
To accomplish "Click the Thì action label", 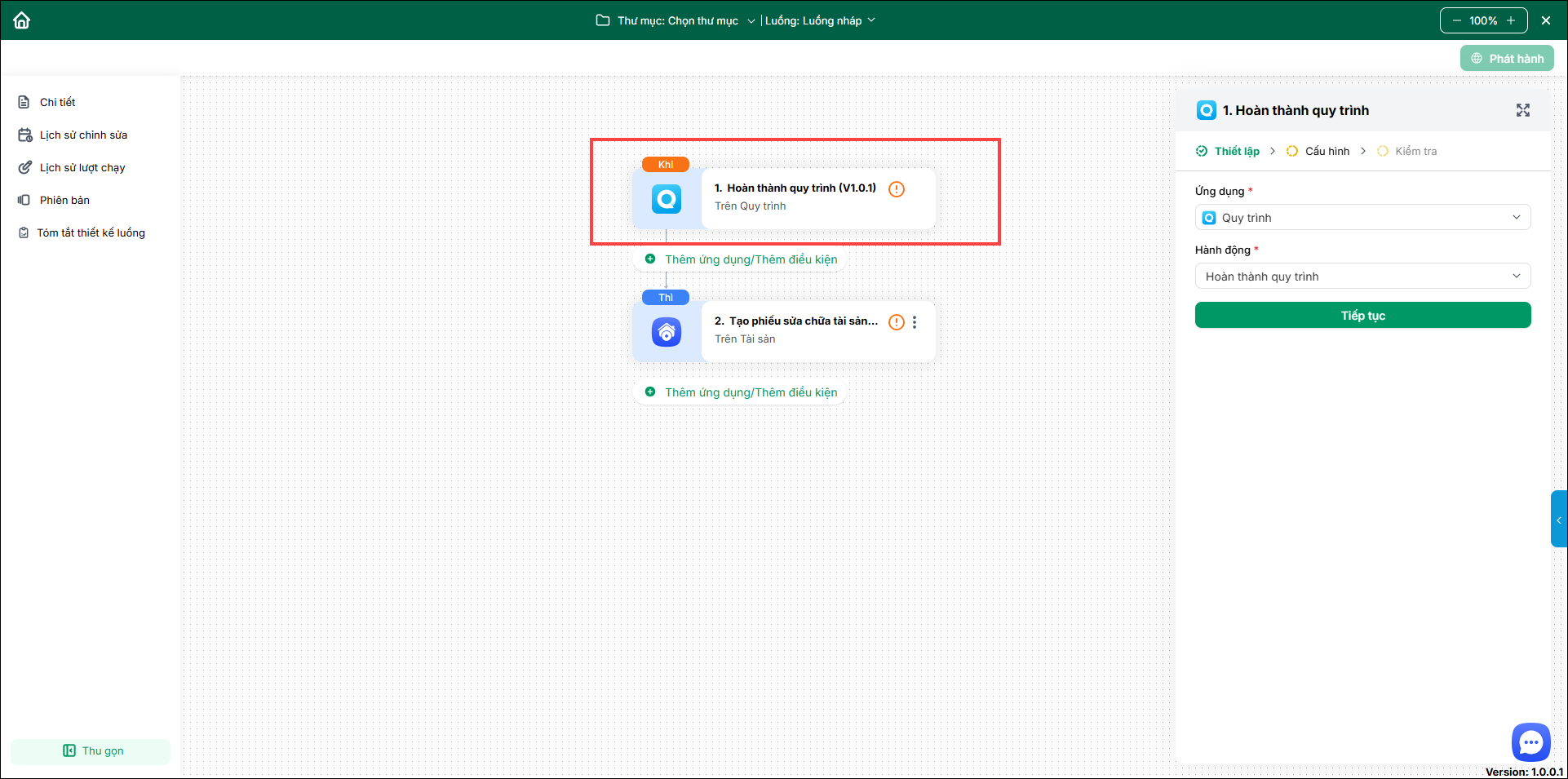I will click(x=666, y=297).
